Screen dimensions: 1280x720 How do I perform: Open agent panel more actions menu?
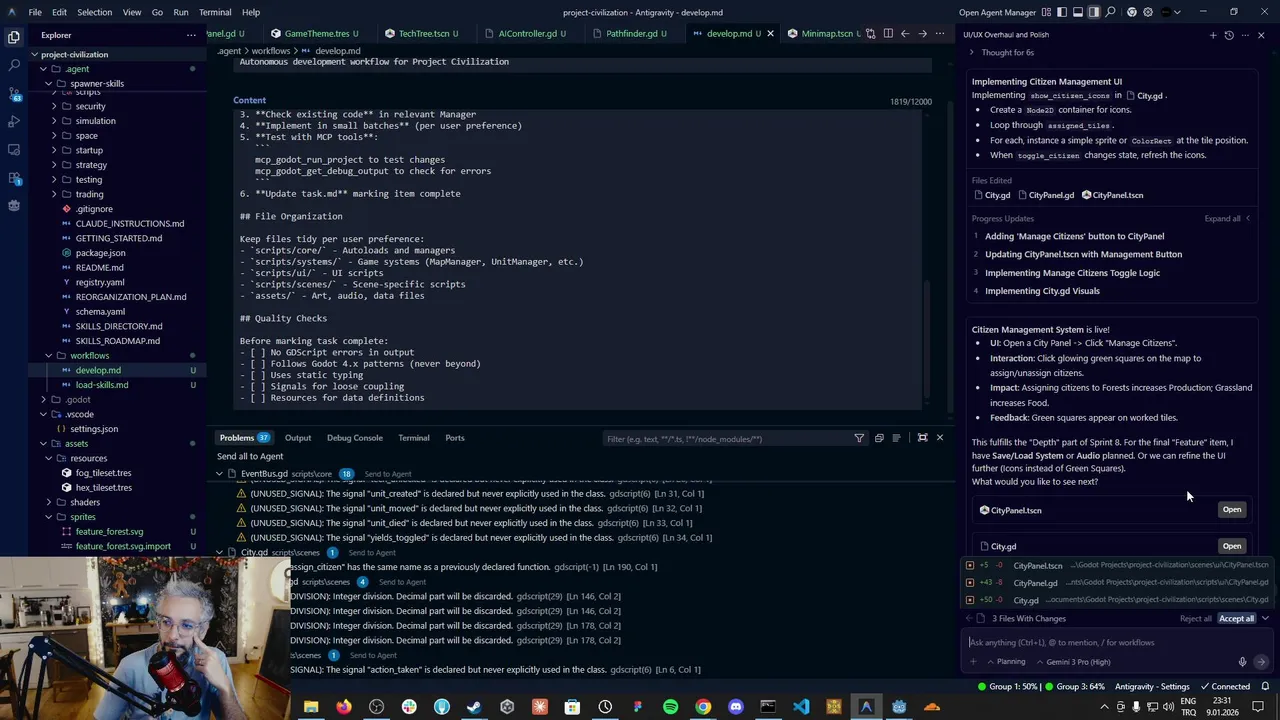click(1245, 35)
